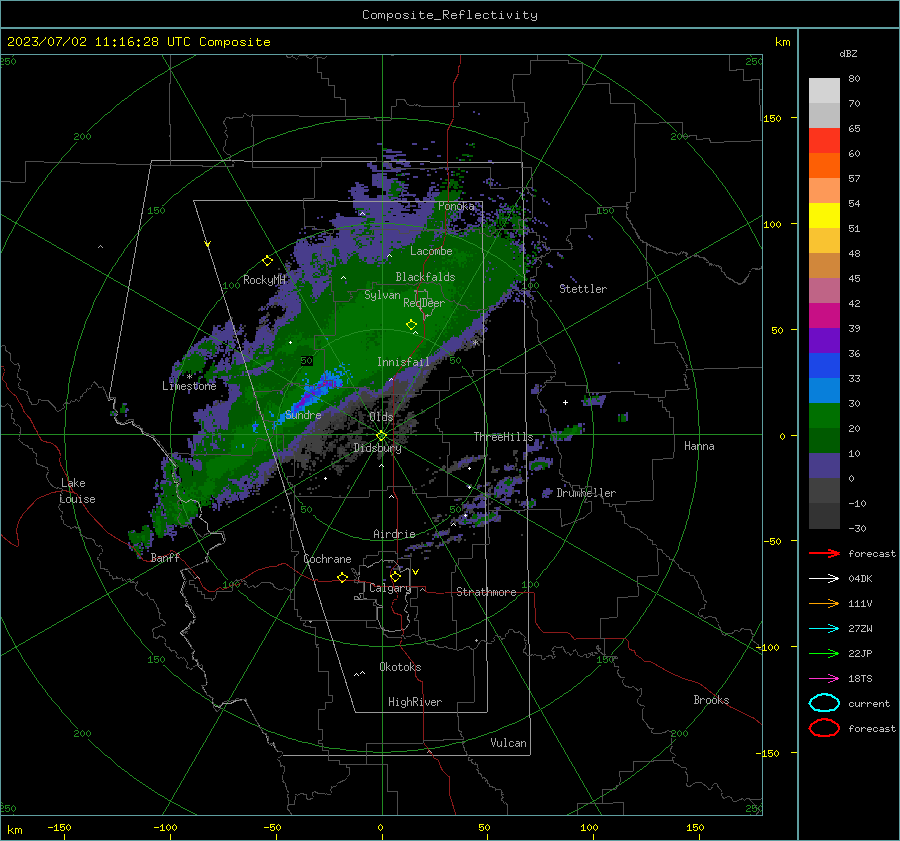Click the yellow 54 dBZ color swatch
The width and height of the screenshot is (900, 841).
coord(824,216)
